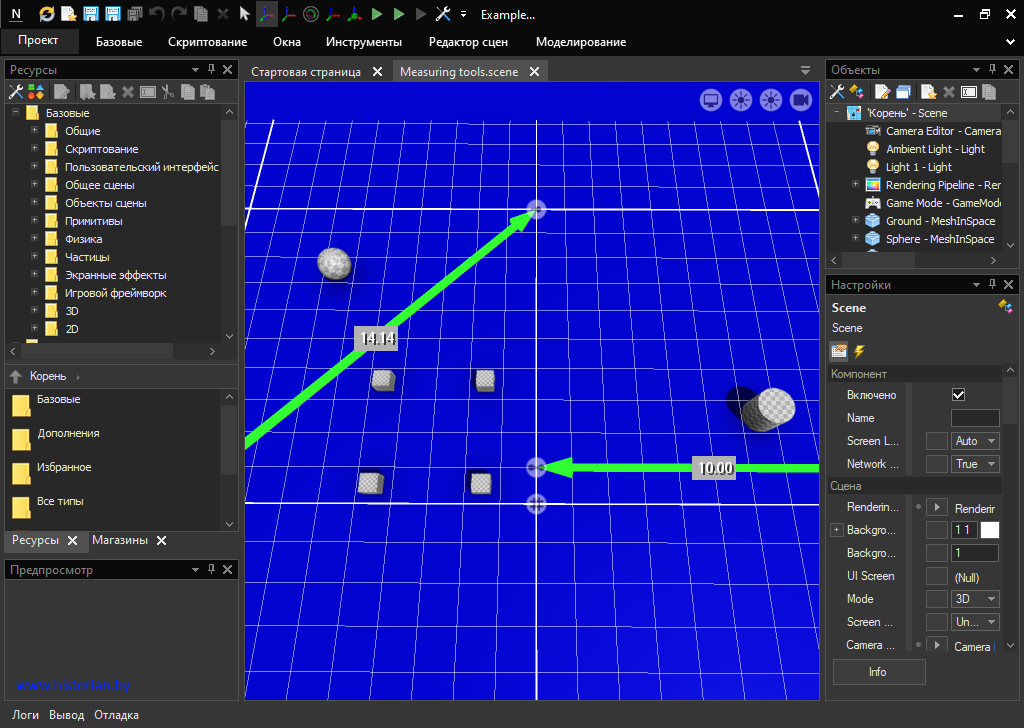Click the white Background color swatch

pos(989,530)
